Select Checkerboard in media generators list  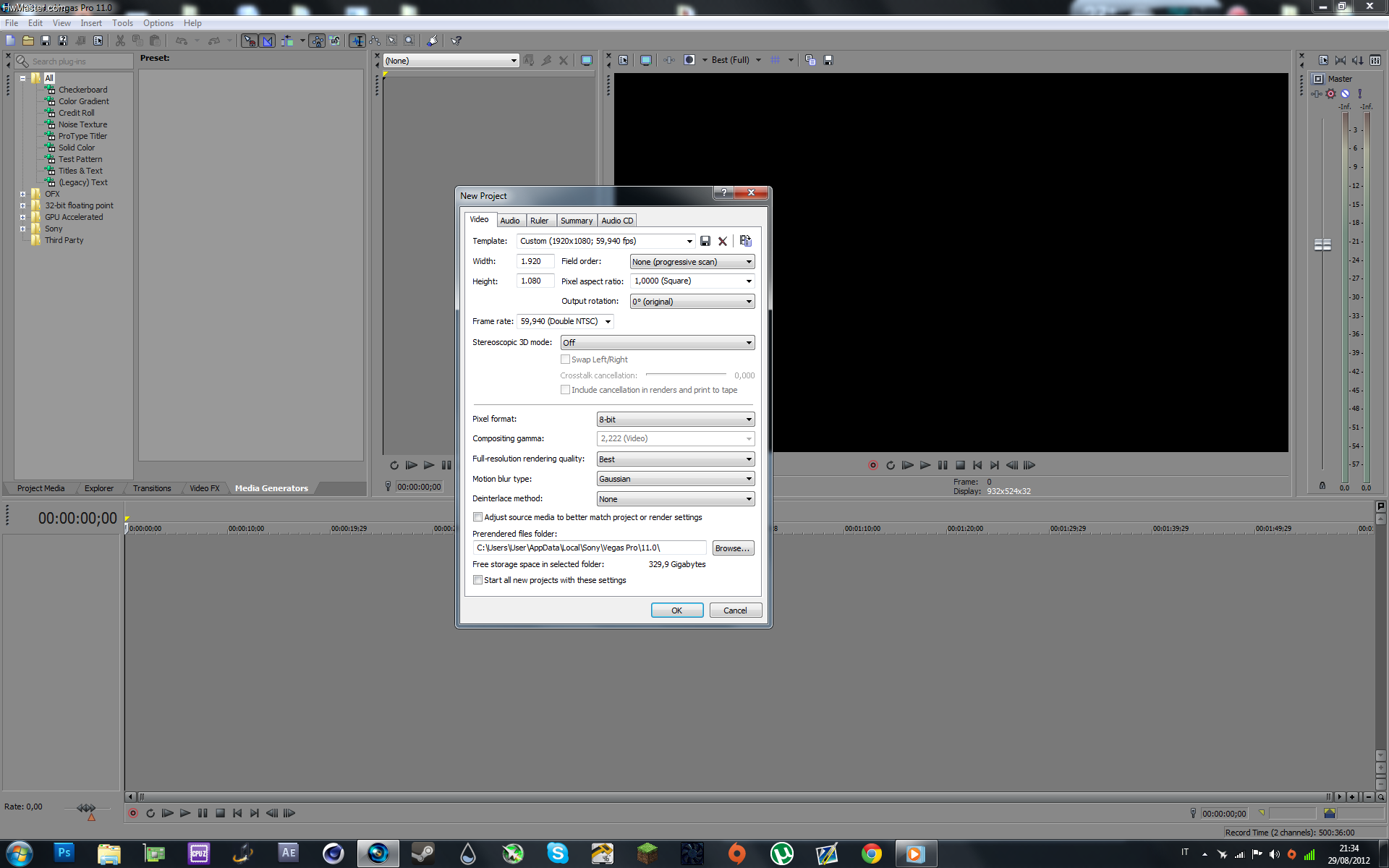pos(82,90)
